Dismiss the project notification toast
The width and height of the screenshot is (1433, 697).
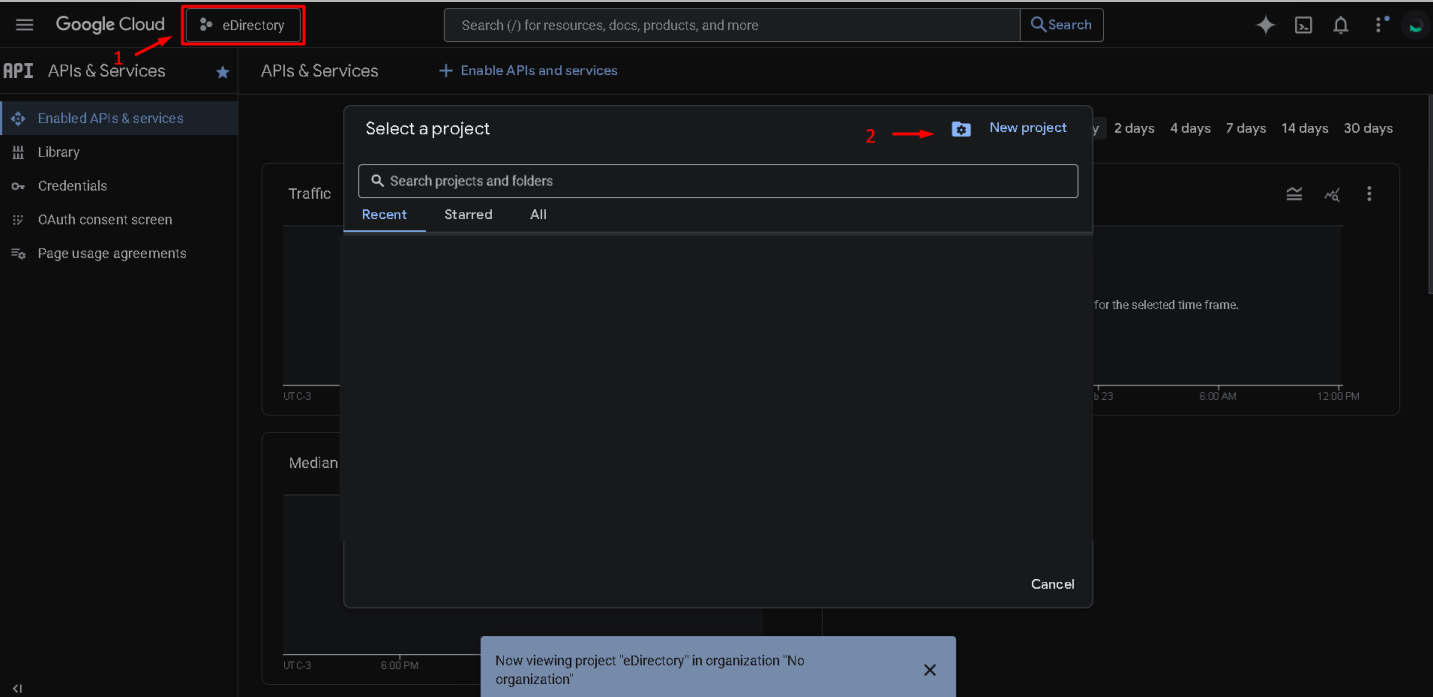point(930,670)
